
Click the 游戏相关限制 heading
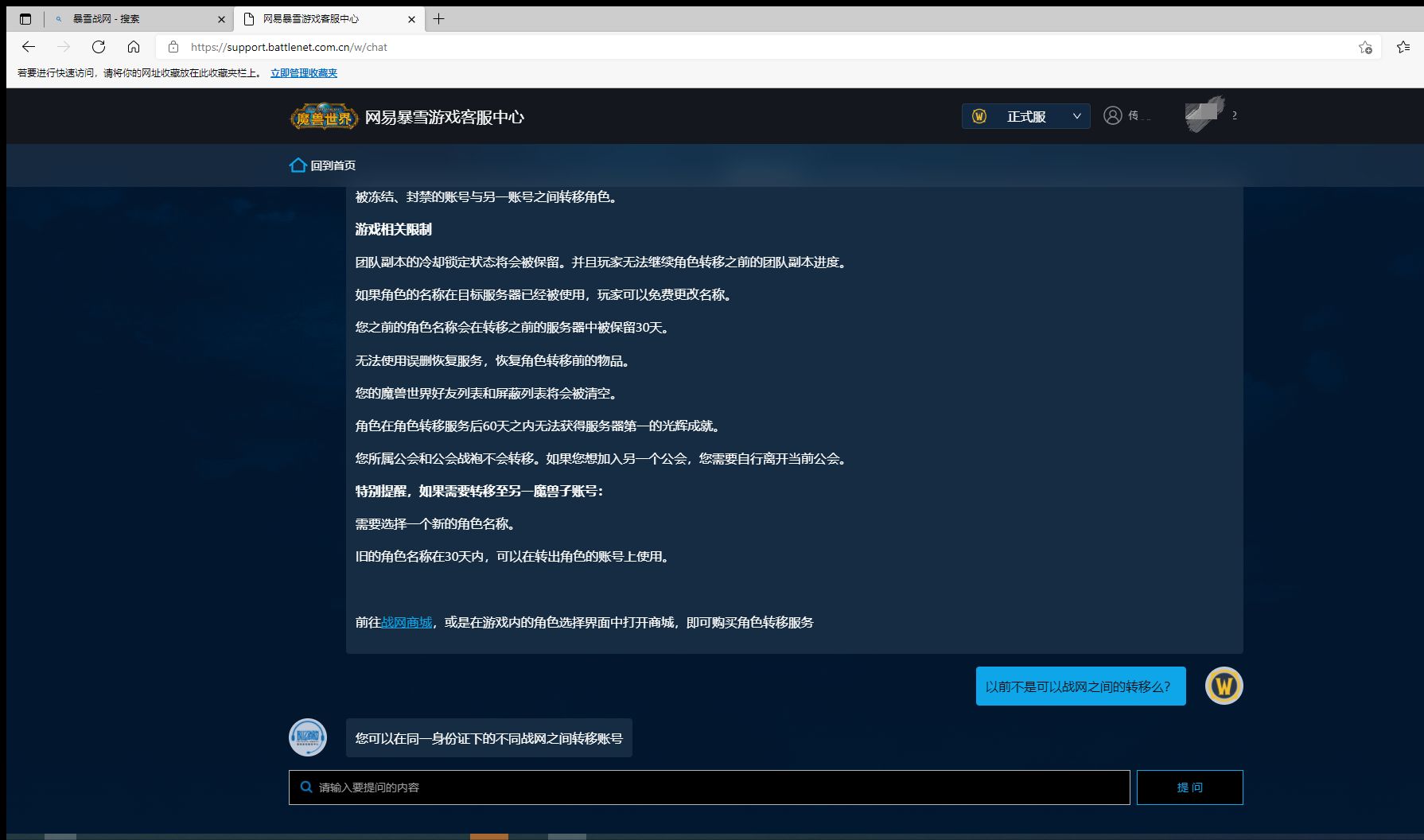tap(393, 230)
